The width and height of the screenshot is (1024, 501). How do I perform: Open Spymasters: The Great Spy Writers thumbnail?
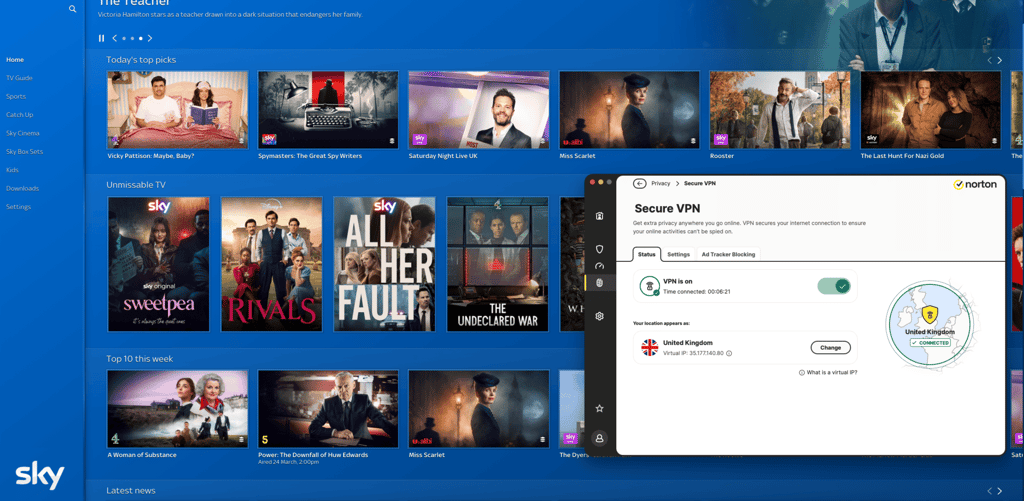pos(328,110)
